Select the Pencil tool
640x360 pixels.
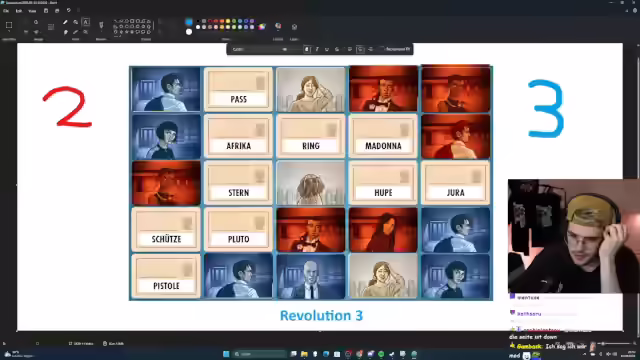pyautogui.click(x=65, y=22)
